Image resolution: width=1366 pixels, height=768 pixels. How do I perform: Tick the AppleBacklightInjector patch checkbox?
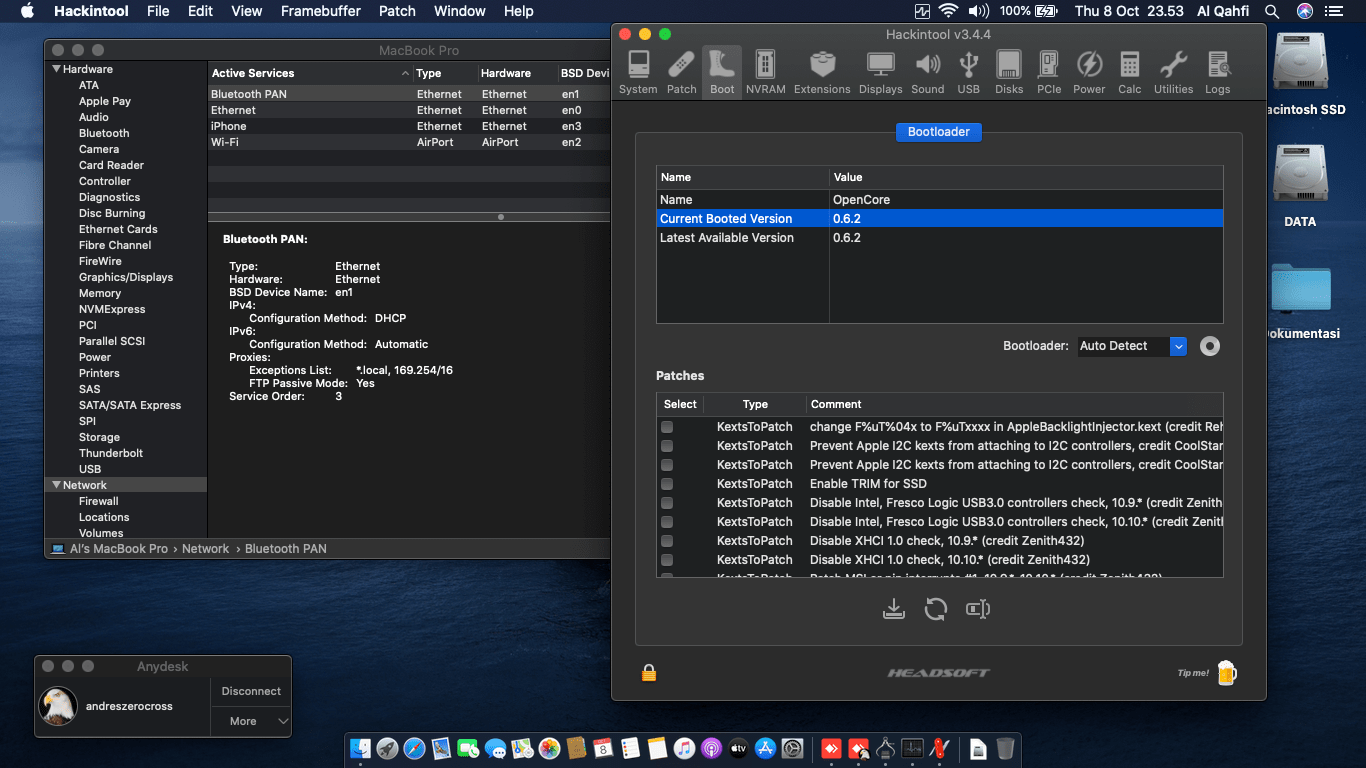pos(667,427)
